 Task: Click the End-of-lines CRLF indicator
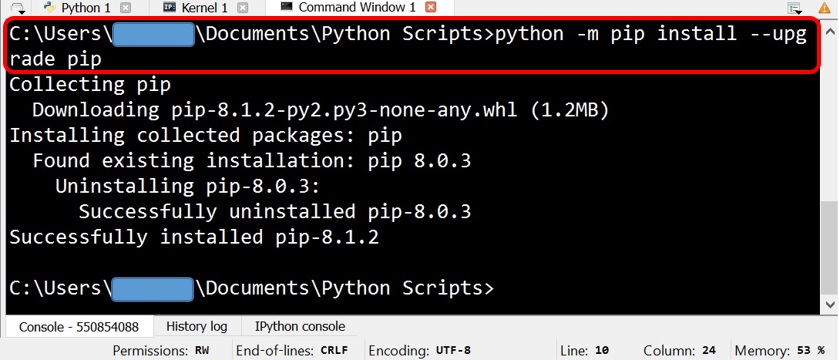[292, 351]
